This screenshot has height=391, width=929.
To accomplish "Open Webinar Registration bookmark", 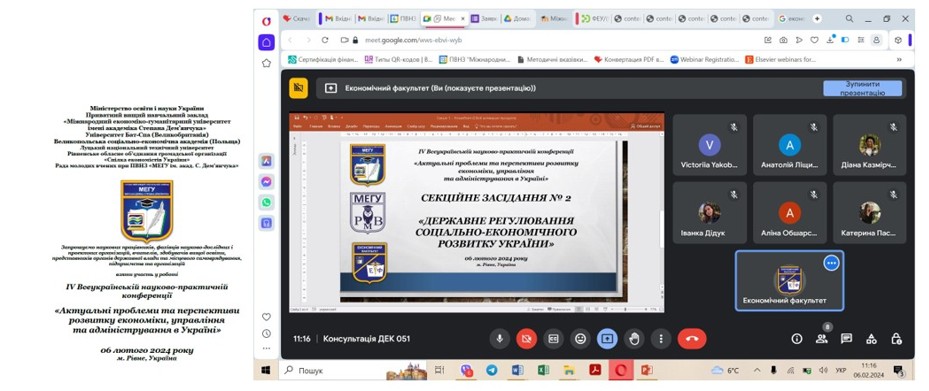I will [705, 59].
